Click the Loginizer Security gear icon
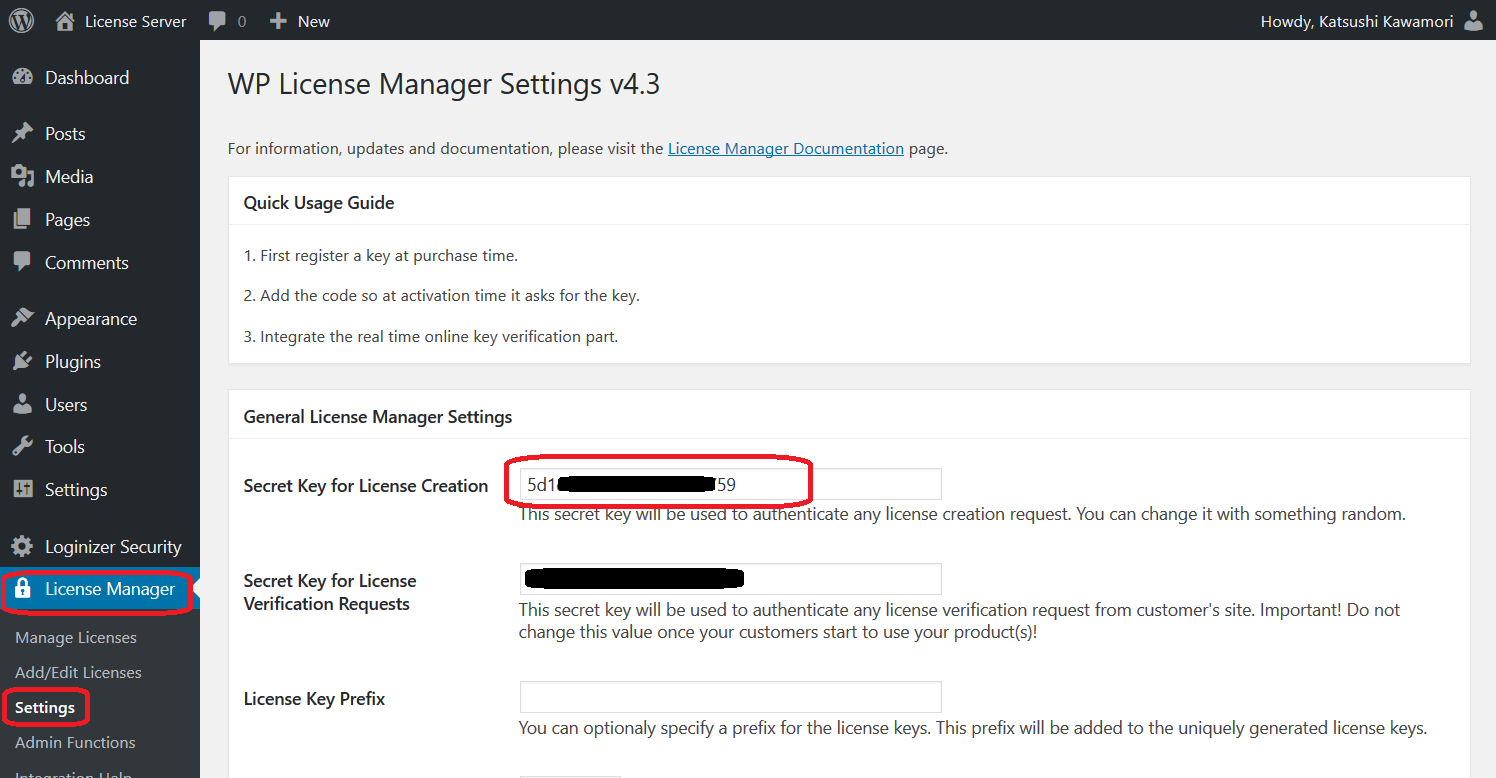 click(x=22, y=547)
